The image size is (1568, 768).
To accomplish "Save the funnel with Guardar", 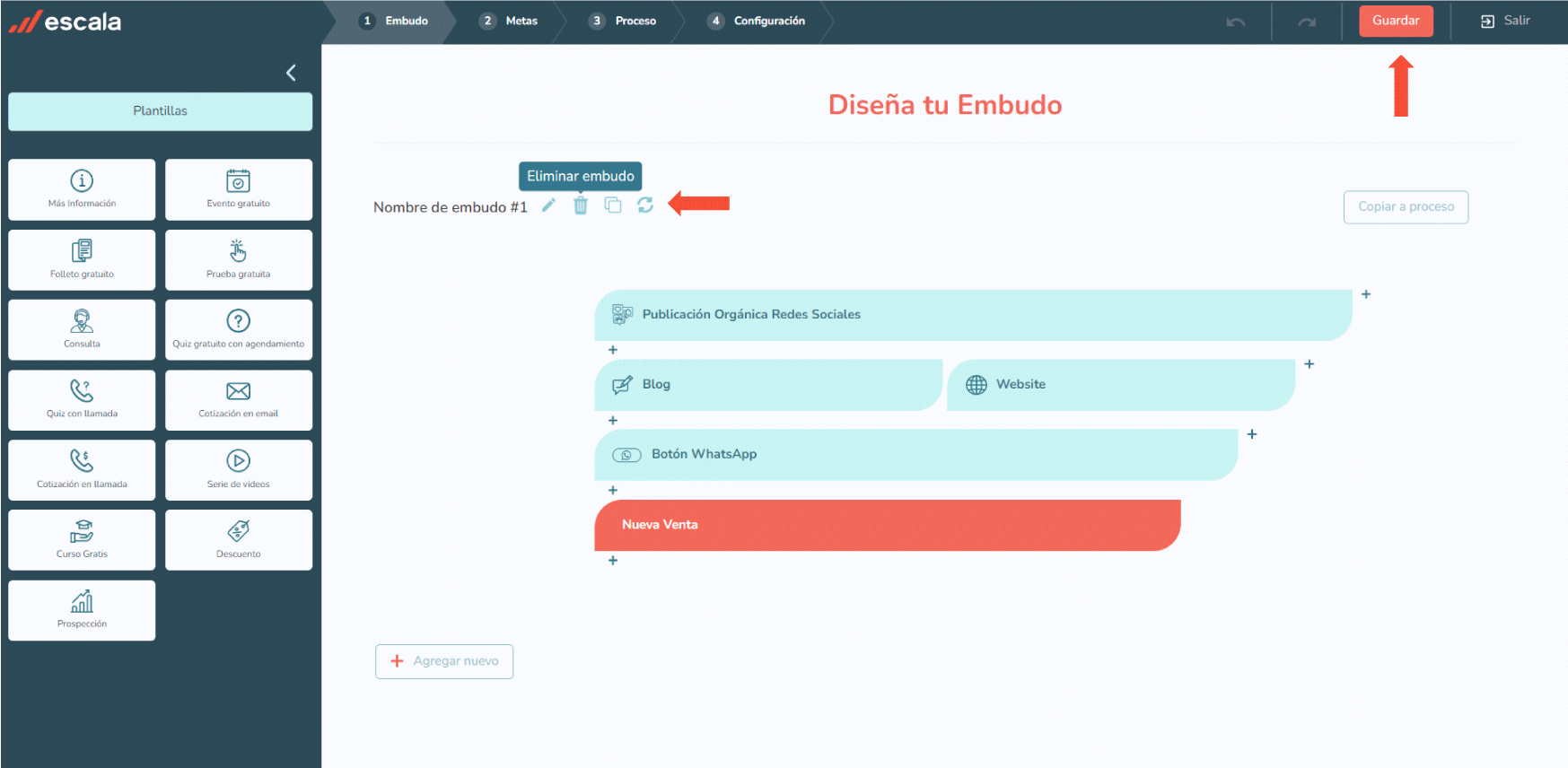I will click(1396, 21).
